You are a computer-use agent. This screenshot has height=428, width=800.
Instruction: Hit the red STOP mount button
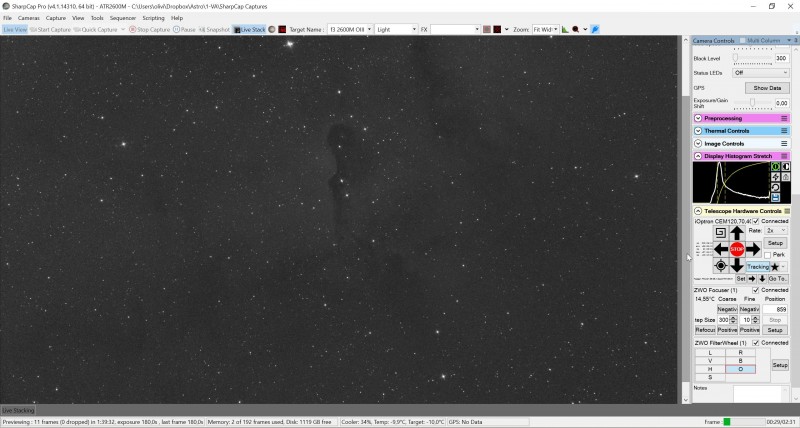[737, 249]
